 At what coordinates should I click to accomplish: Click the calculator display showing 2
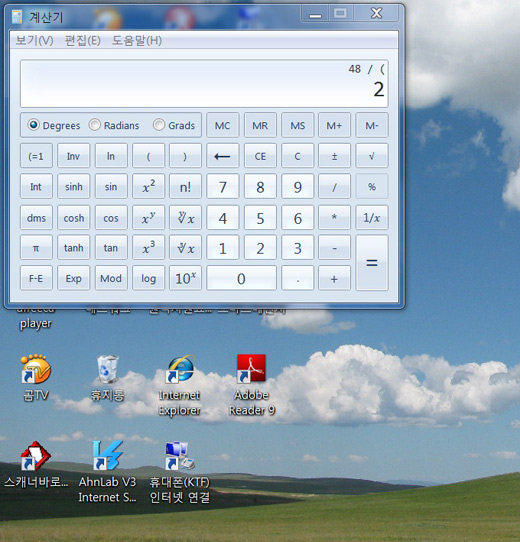[204, 84]
